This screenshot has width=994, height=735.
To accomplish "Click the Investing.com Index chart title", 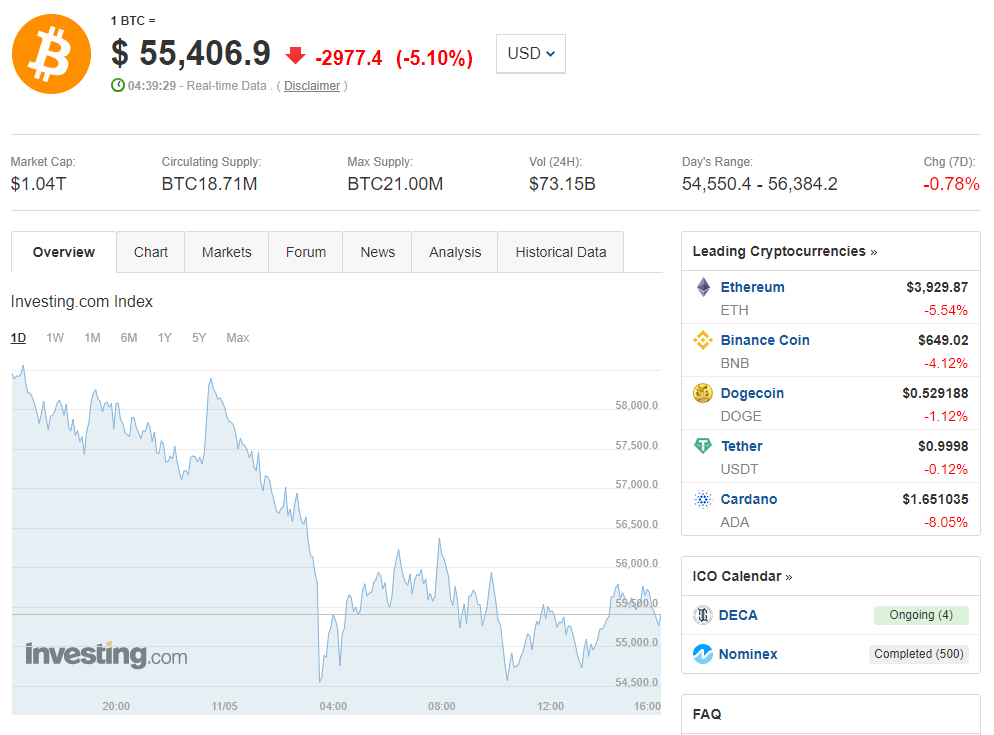I will pos(82,301).
